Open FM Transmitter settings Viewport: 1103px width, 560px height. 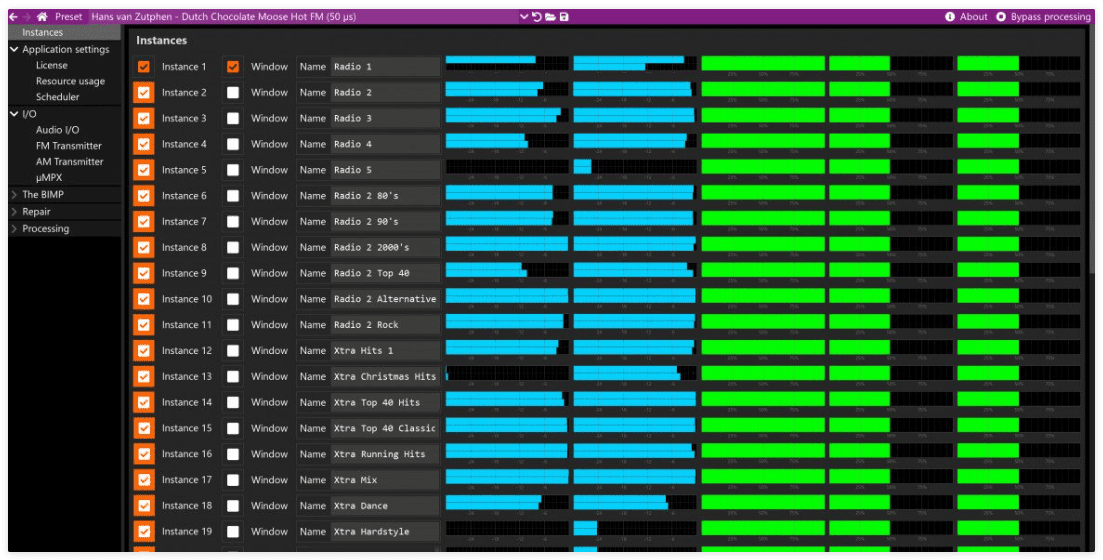click(x=69, y=146)
